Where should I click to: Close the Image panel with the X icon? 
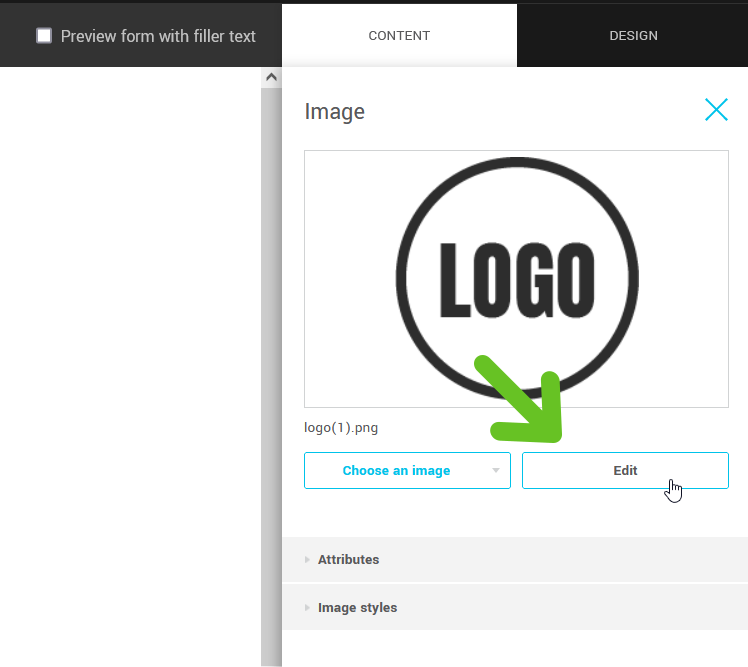[716, 110]
